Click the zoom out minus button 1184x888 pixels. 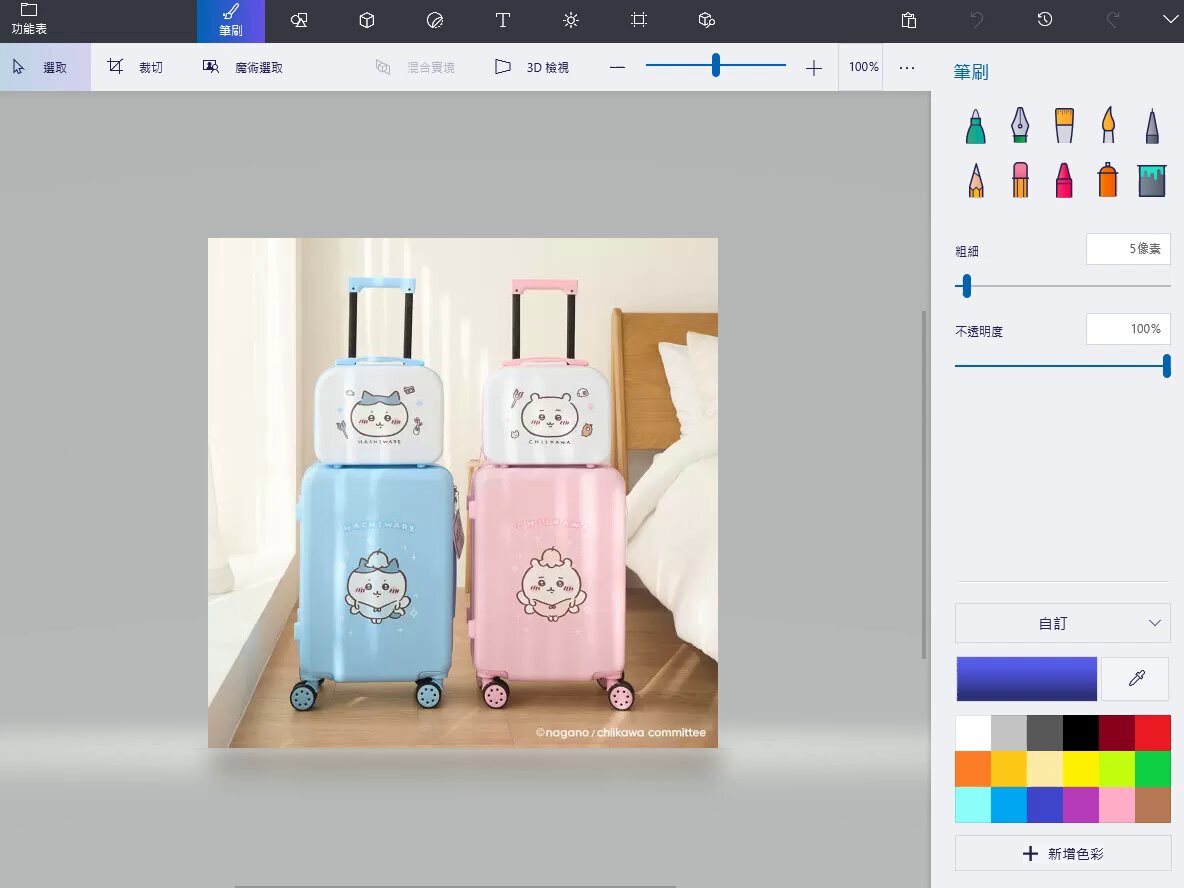point(618,67)
